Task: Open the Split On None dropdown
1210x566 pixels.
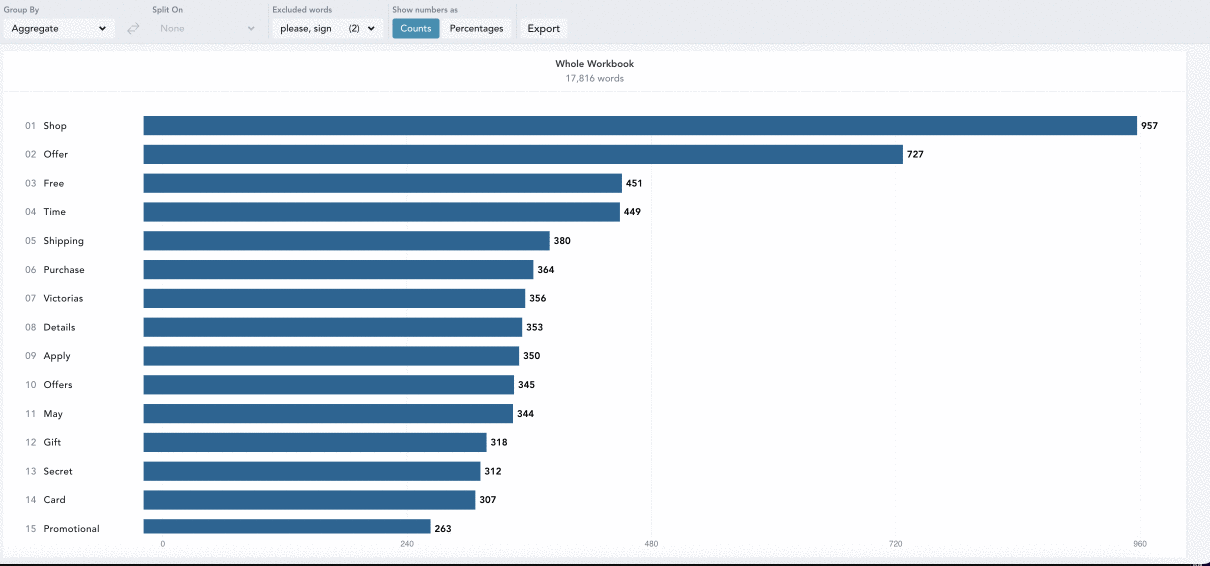Action: point(208,28)
